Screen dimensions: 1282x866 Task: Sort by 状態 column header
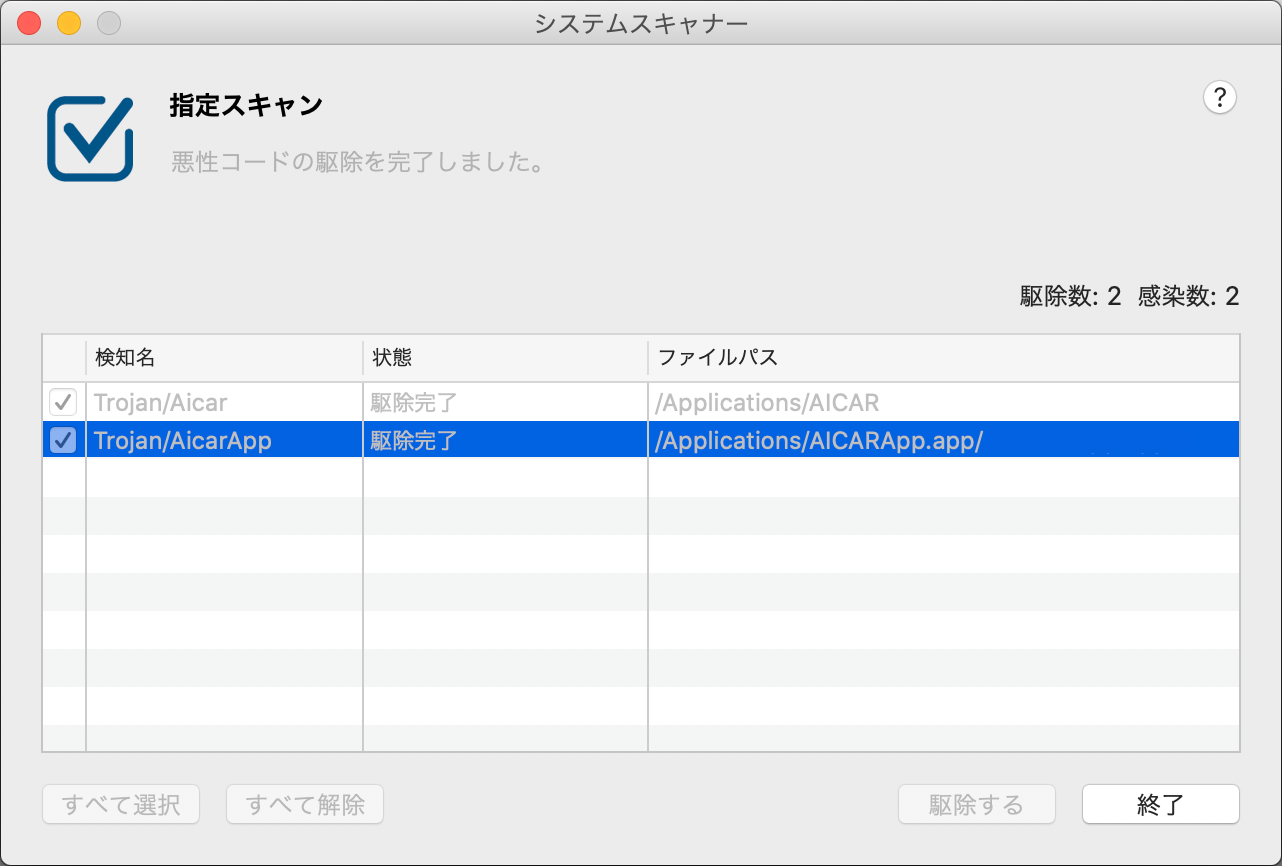point(505,357)
